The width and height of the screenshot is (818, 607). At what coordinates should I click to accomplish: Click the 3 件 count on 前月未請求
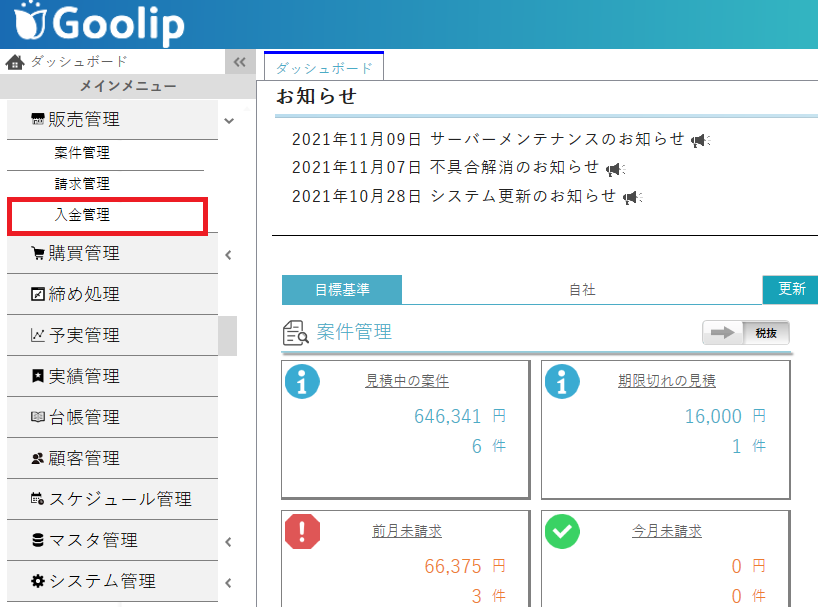[489, 596]
